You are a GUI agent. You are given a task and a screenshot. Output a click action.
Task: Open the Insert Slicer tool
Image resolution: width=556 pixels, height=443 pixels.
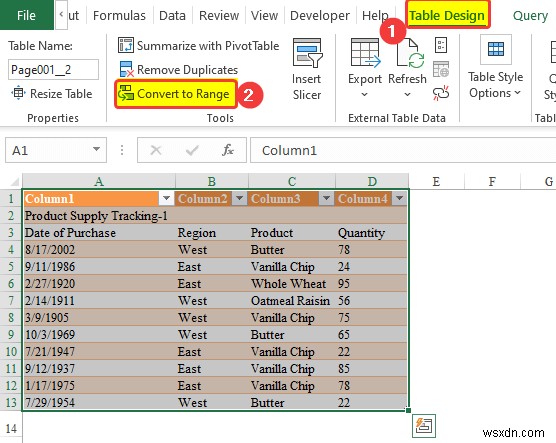click(x=307, y=69)
